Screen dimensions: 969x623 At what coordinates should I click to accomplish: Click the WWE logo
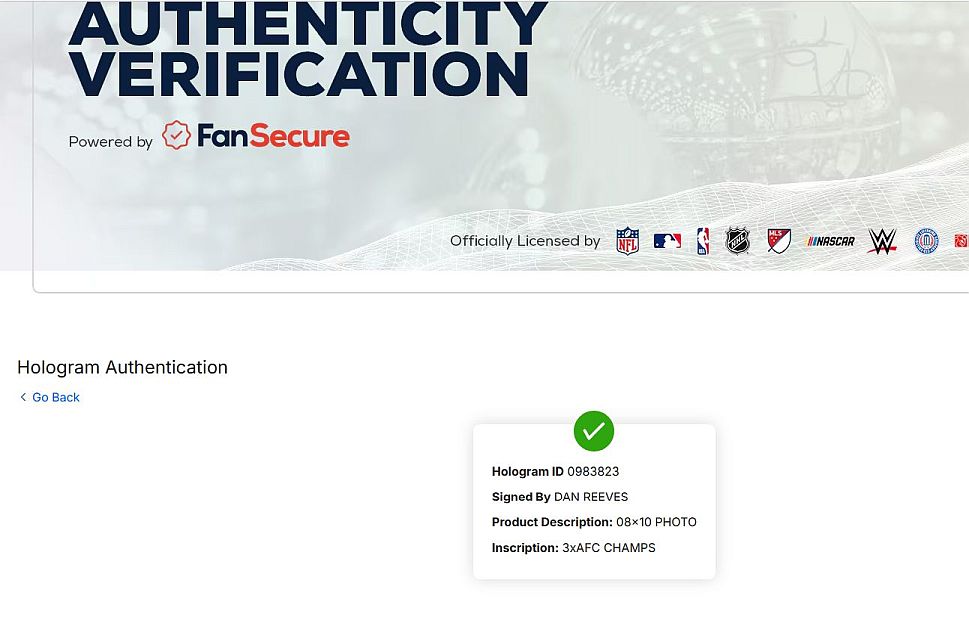[882, 241]
